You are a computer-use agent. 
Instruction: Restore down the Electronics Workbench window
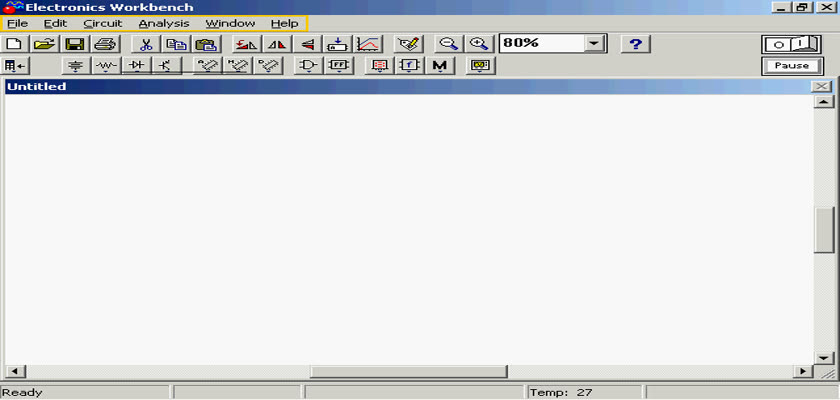click(x=802, y=7)
